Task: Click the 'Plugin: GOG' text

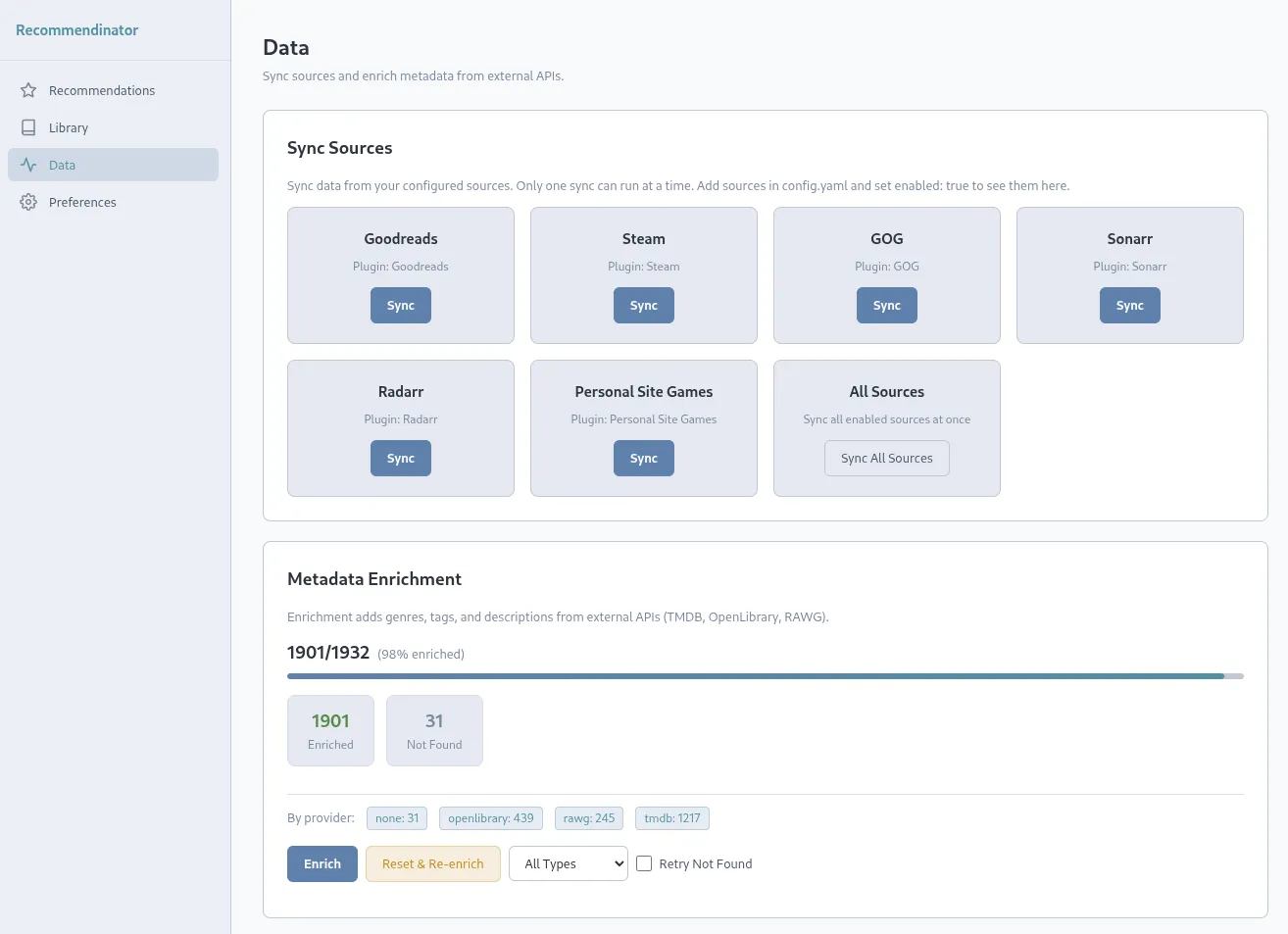Action: click(x=887, y=267)
